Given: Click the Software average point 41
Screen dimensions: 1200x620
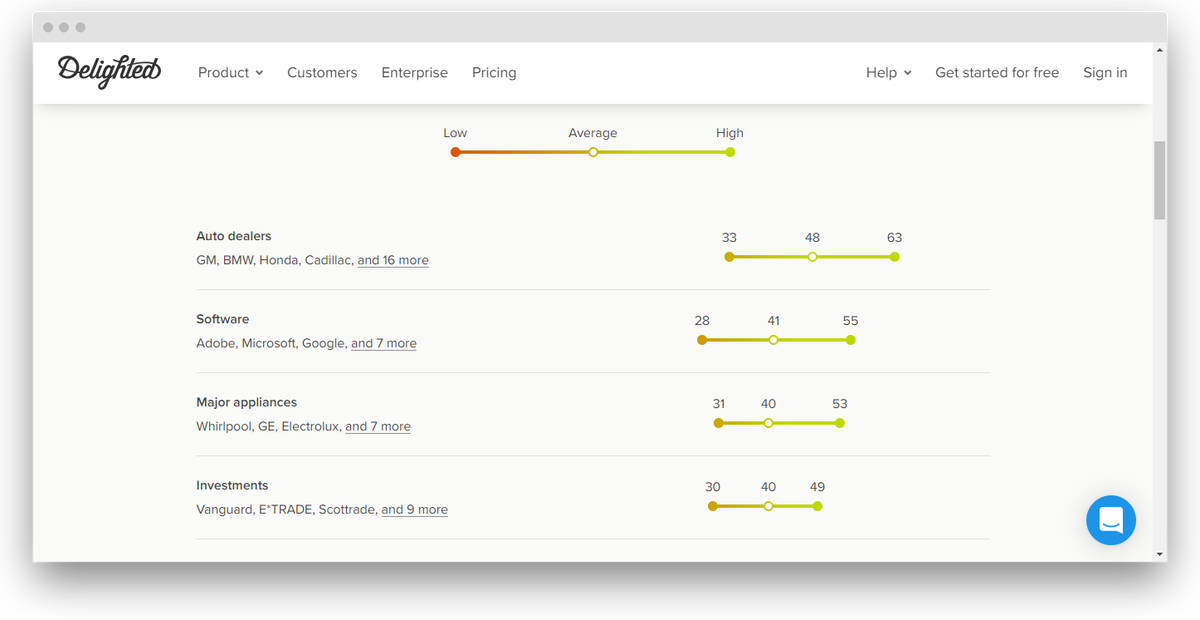Looking at the screenshot, I should 773,340.
